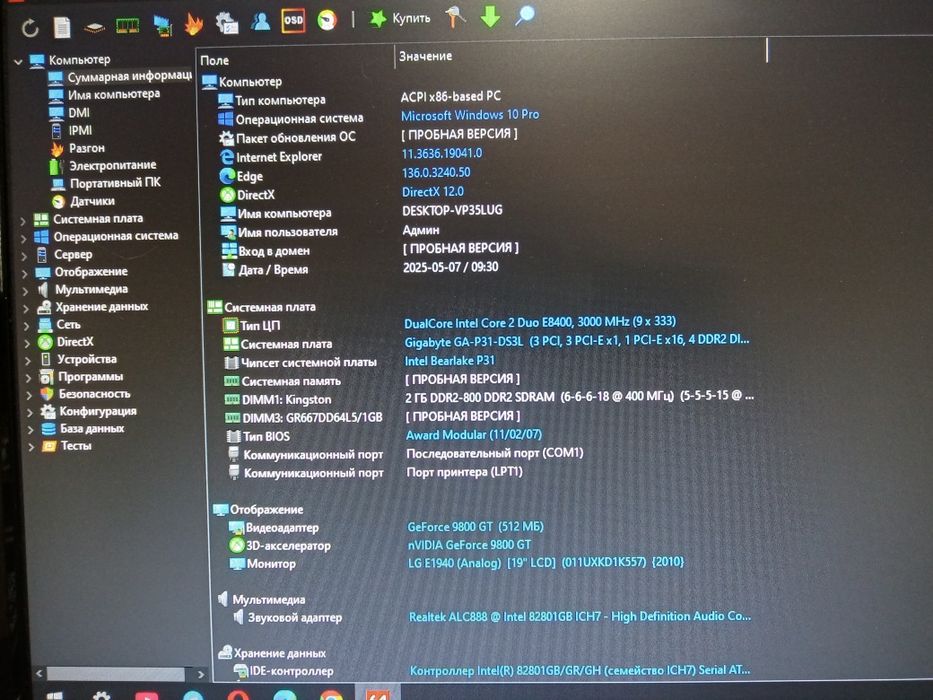
Task: Open the CPU chip toolbar icon
Action: pyautogui.click(x=95, y=27)
